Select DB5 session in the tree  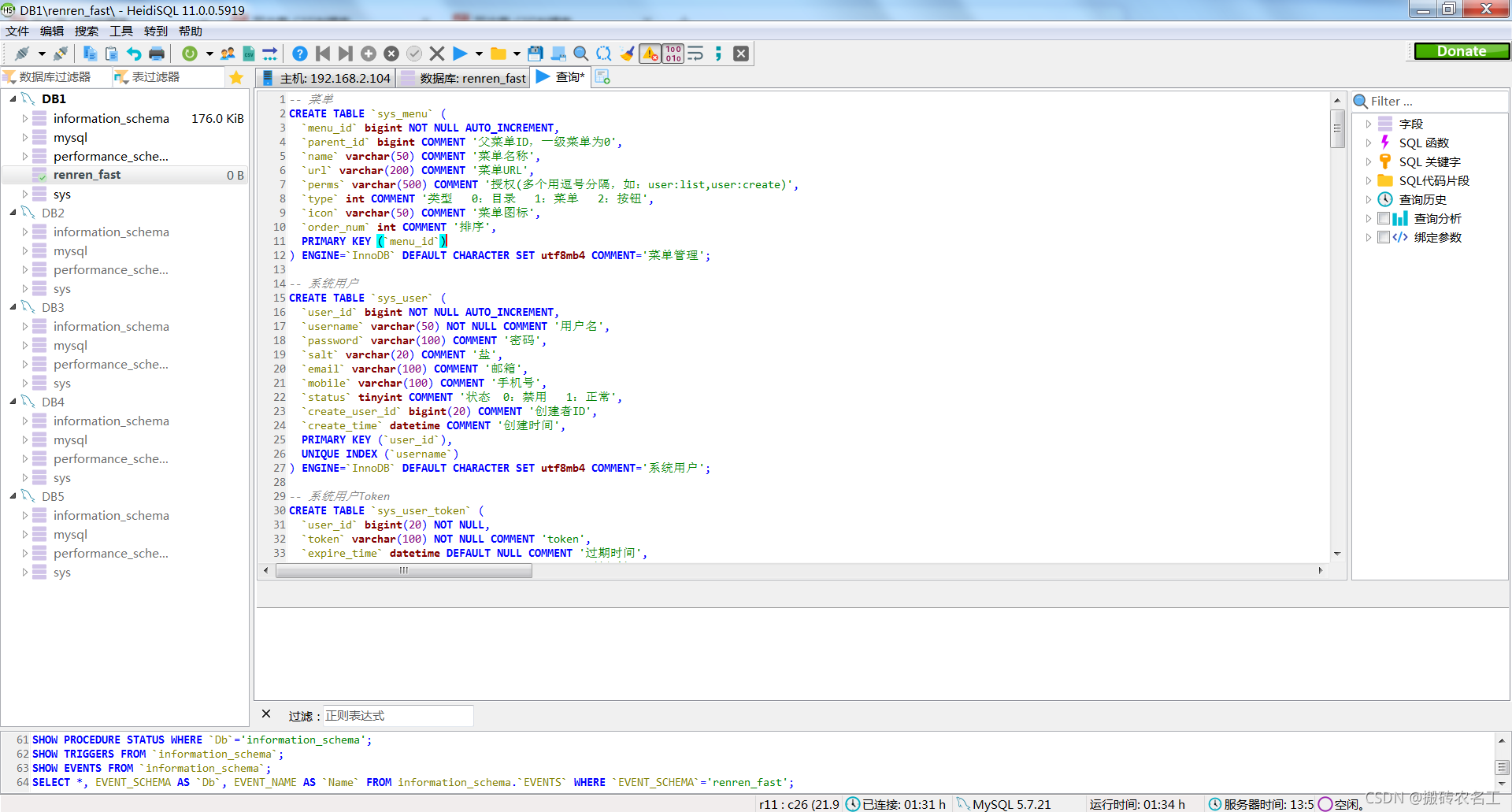(x=53, y=496)
